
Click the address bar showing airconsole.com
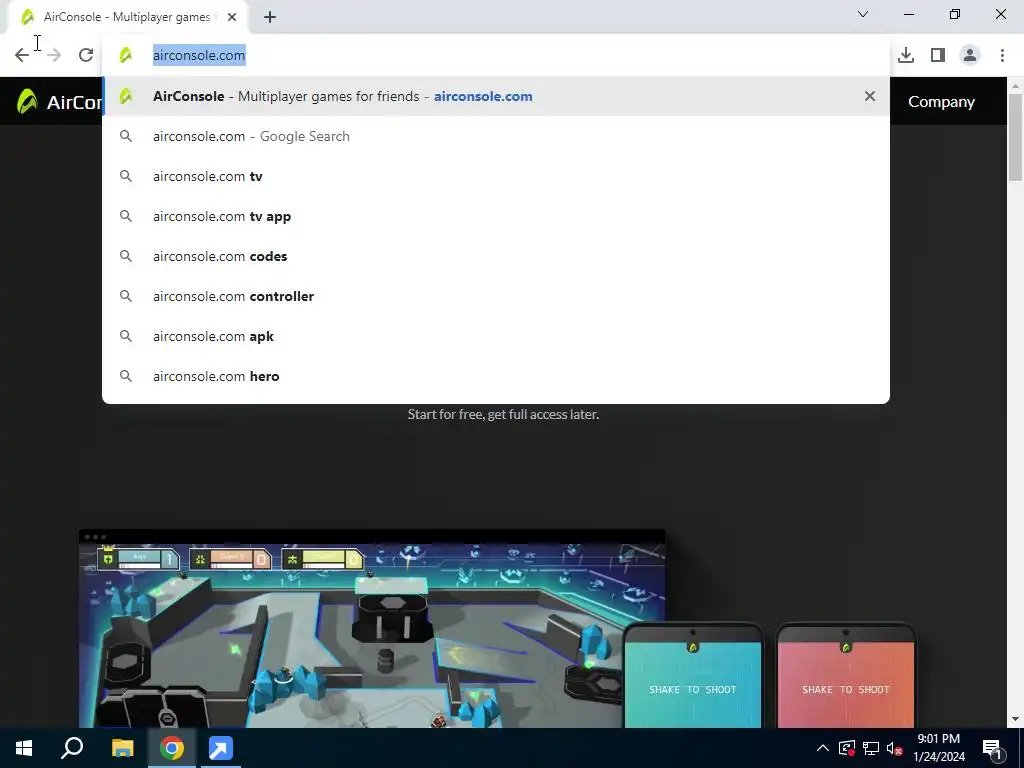click(496, 56)
